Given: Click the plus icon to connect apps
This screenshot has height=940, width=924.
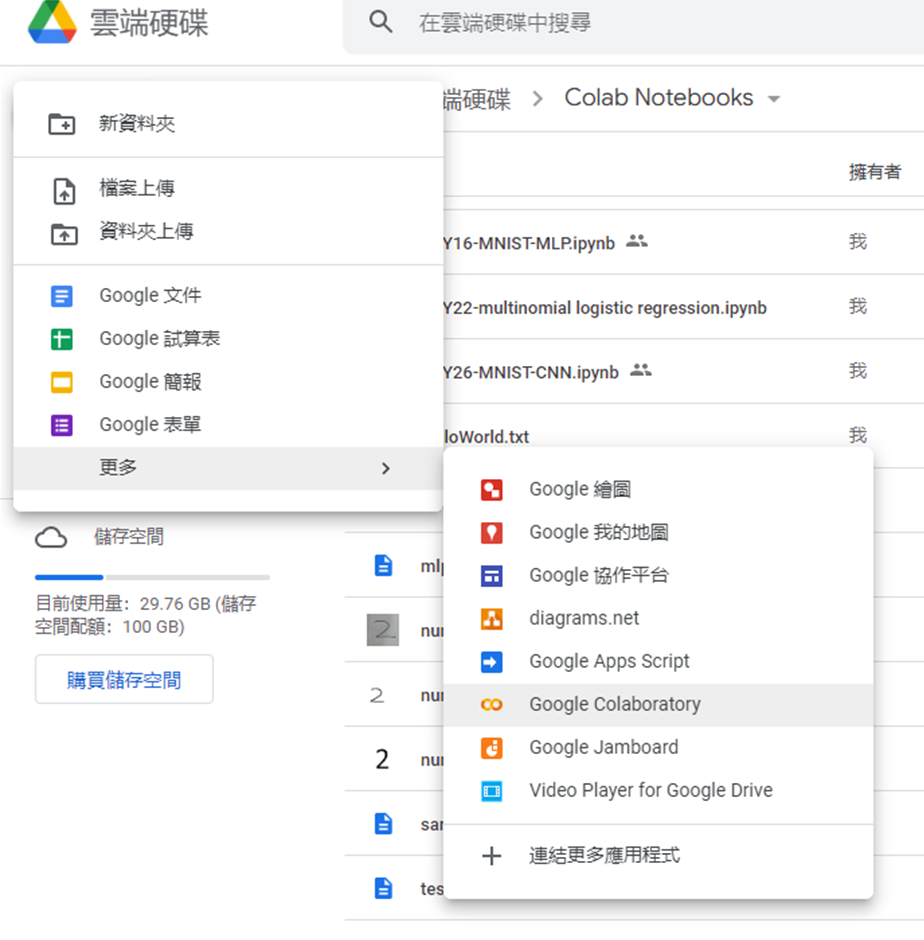Looking at the screenshot, I should [492, 856].
